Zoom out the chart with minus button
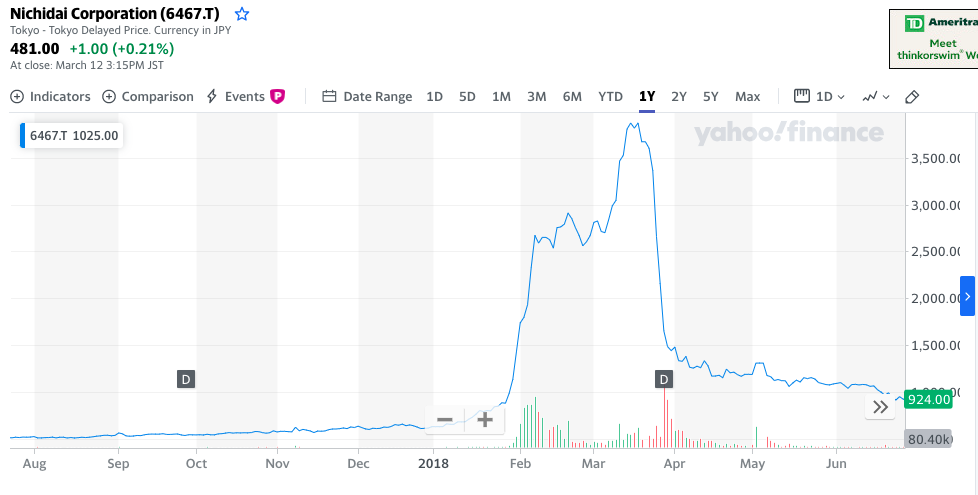The width and height of the screenshot is (978, 495). 445,420
